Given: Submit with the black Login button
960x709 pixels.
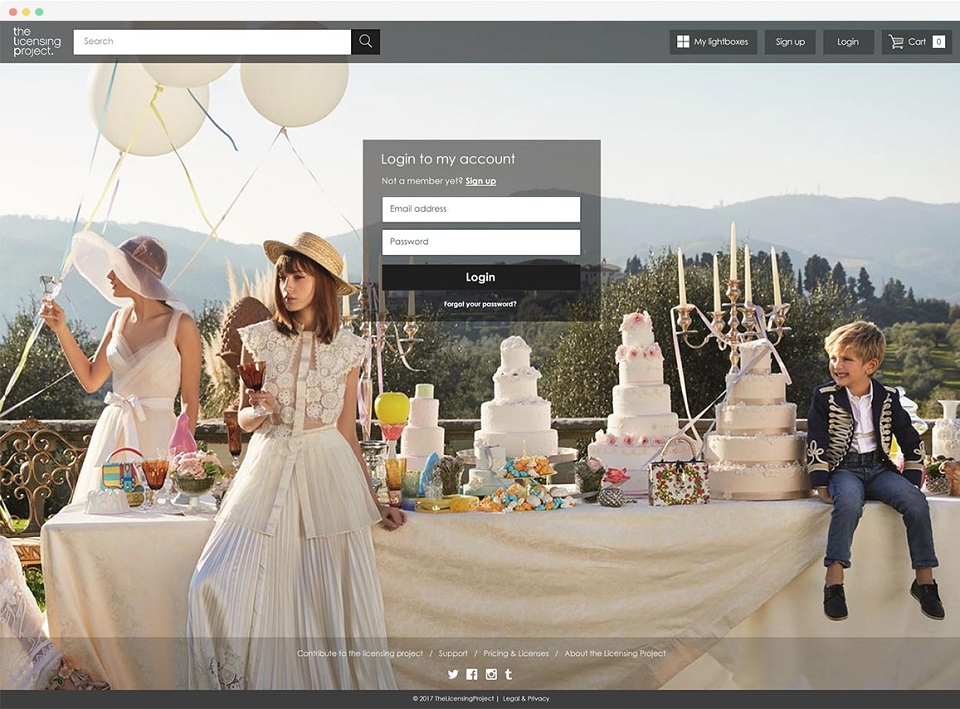Looking at the screenshot, I should point(481,277).
